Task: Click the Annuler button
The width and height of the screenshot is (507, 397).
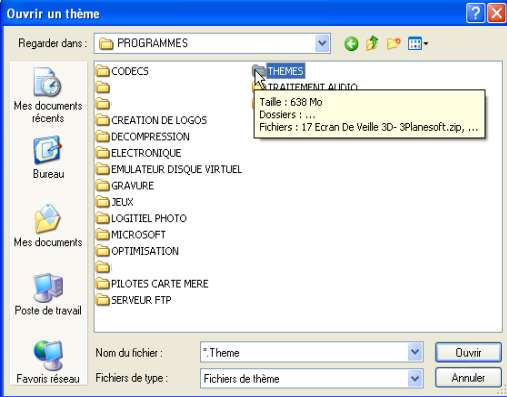Action: tap(468, 378)
